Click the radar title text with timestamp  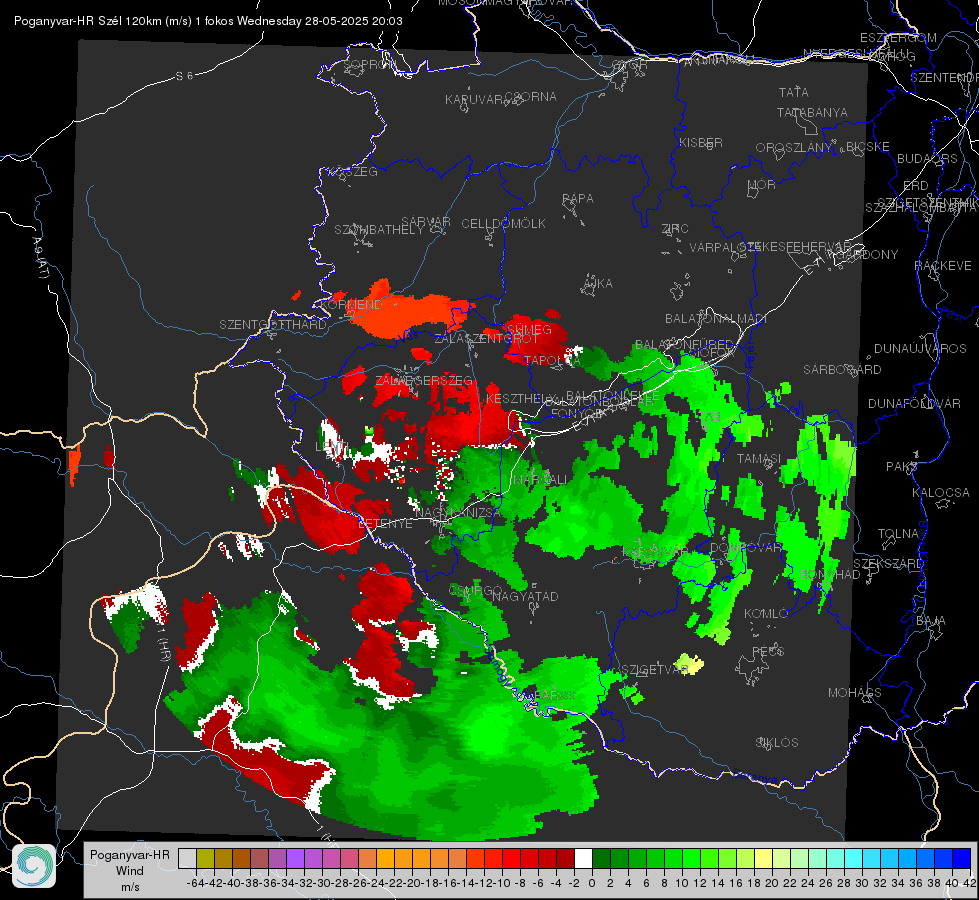tap(208, 21)
